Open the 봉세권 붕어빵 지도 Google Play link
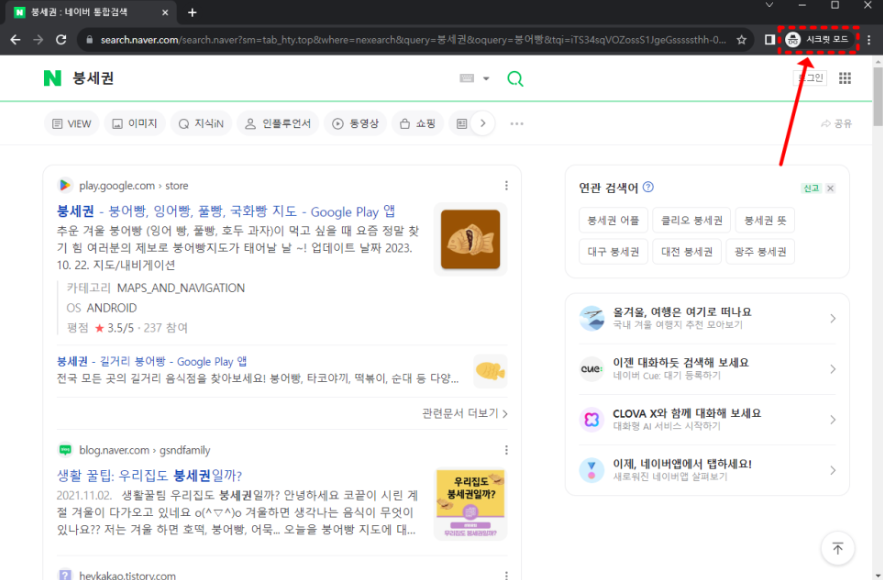883x580 pixels. (x=226, y=212)
